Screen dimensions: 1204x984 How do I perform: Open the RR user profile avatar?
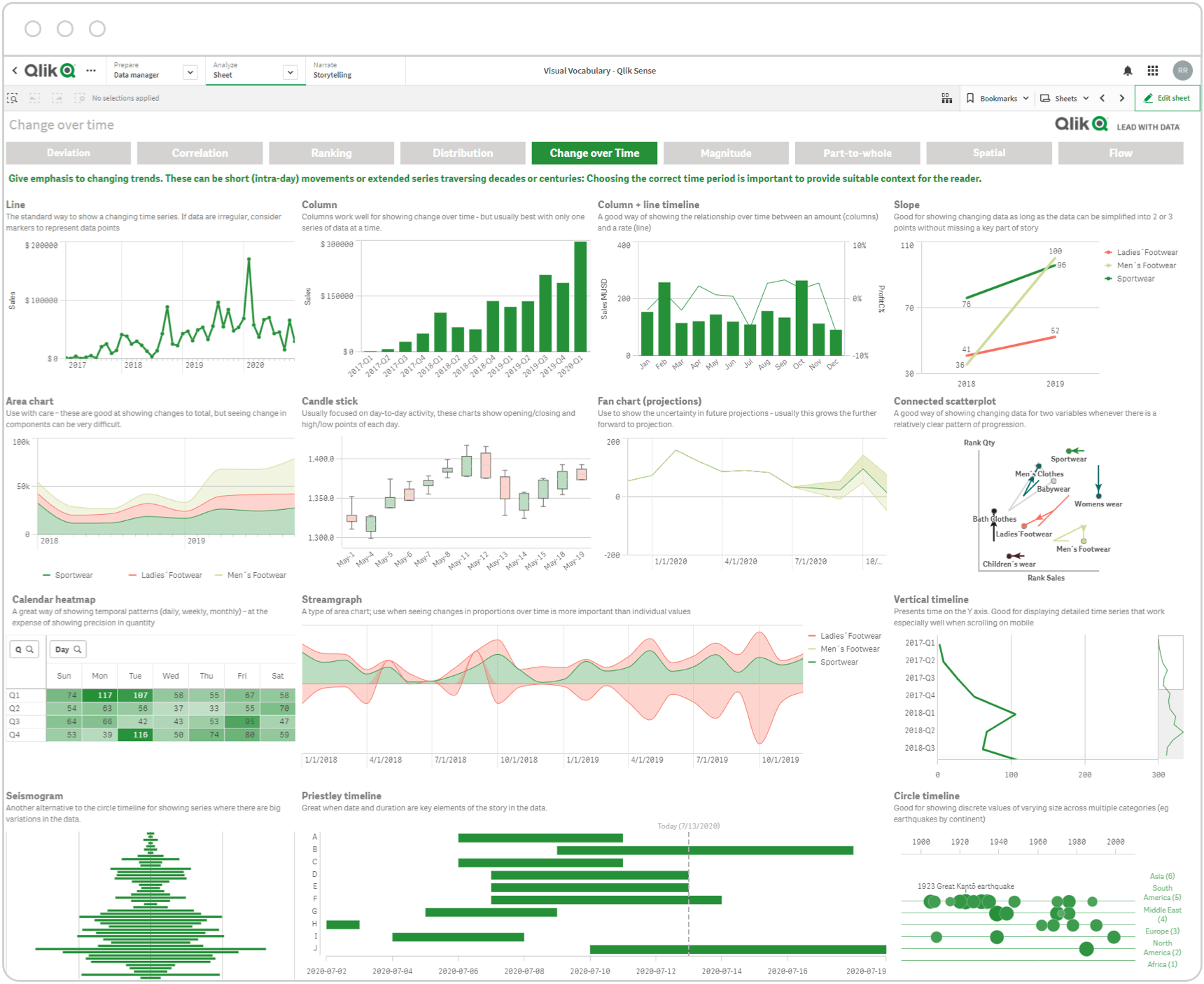(x=1182, y=71)
